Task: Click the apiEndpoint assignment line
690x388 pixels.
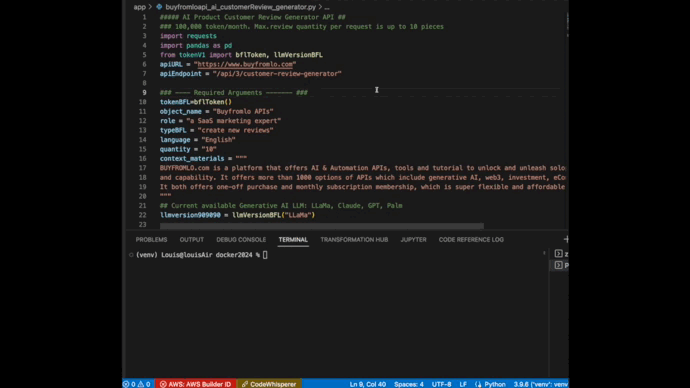Action: click(x=250, y=74)
